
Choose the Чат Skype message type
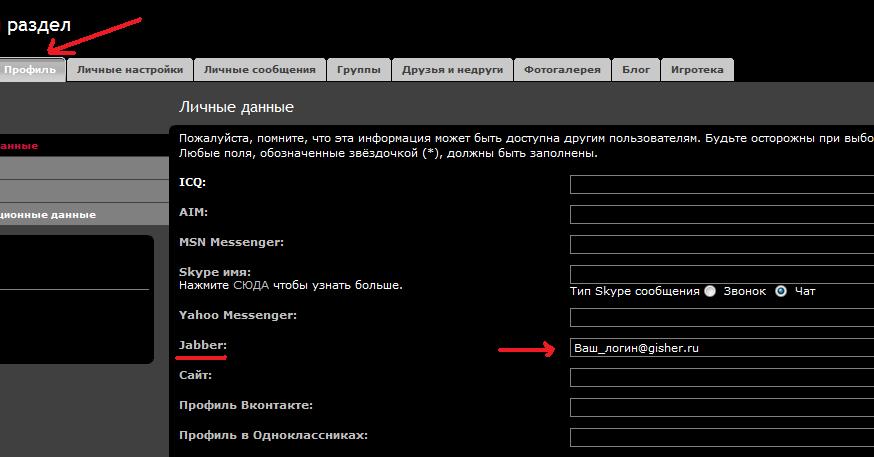point(781,291)
